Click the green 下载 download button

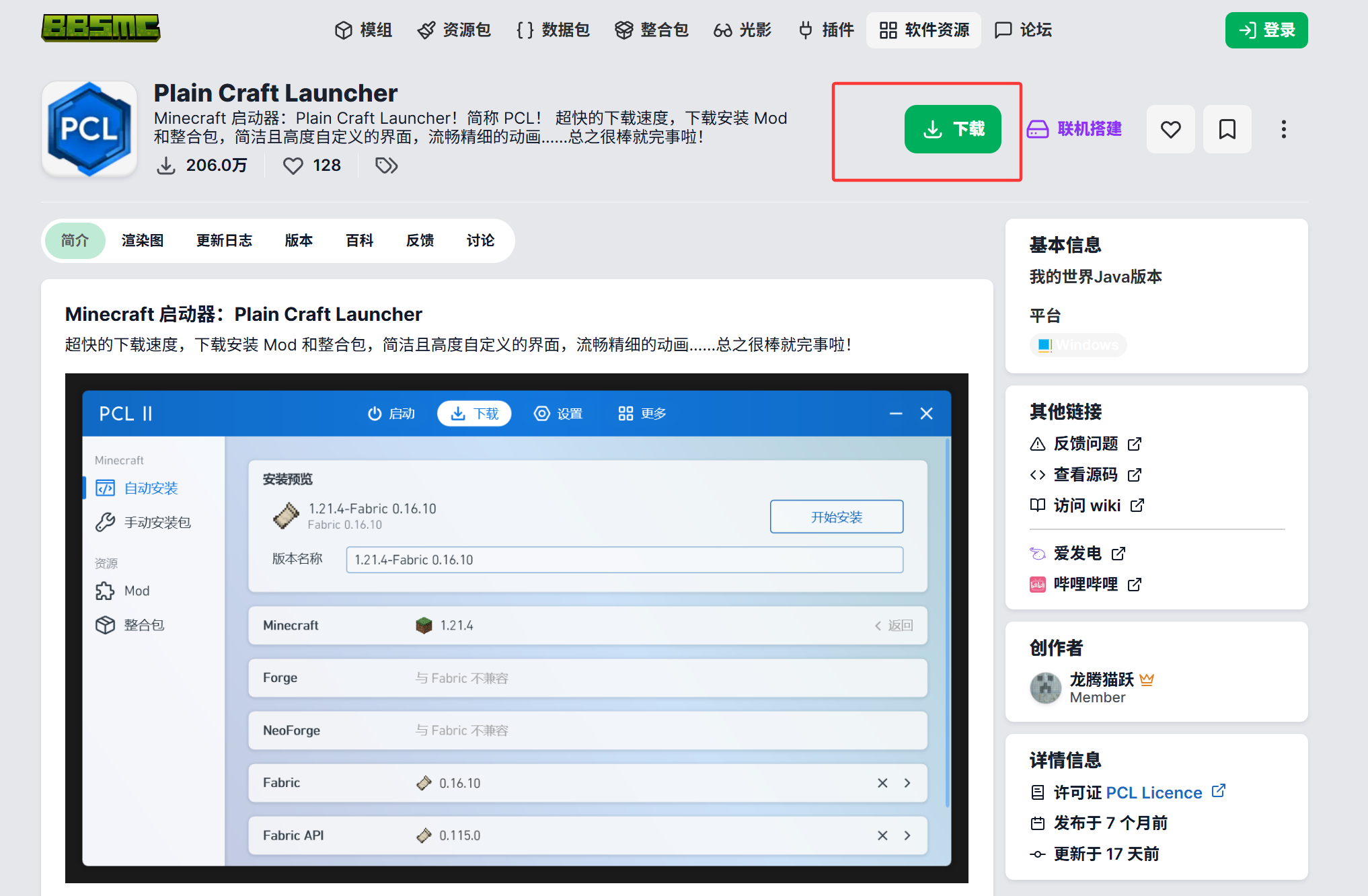click(953, 129)
